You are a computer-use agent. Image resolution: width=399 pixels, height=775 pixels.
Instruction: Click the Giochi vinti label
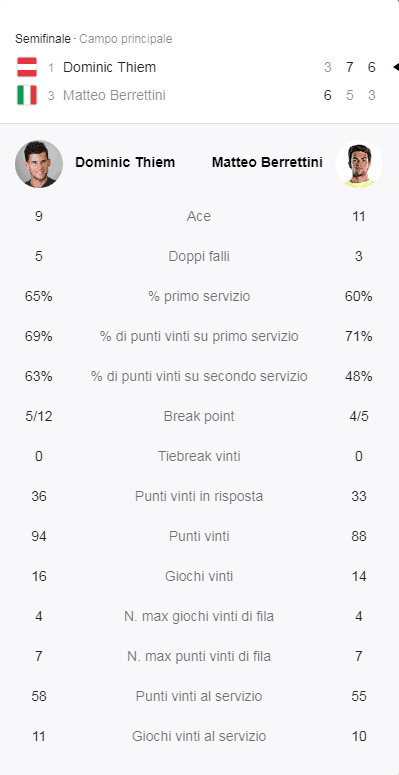click(x=199, y=576)
